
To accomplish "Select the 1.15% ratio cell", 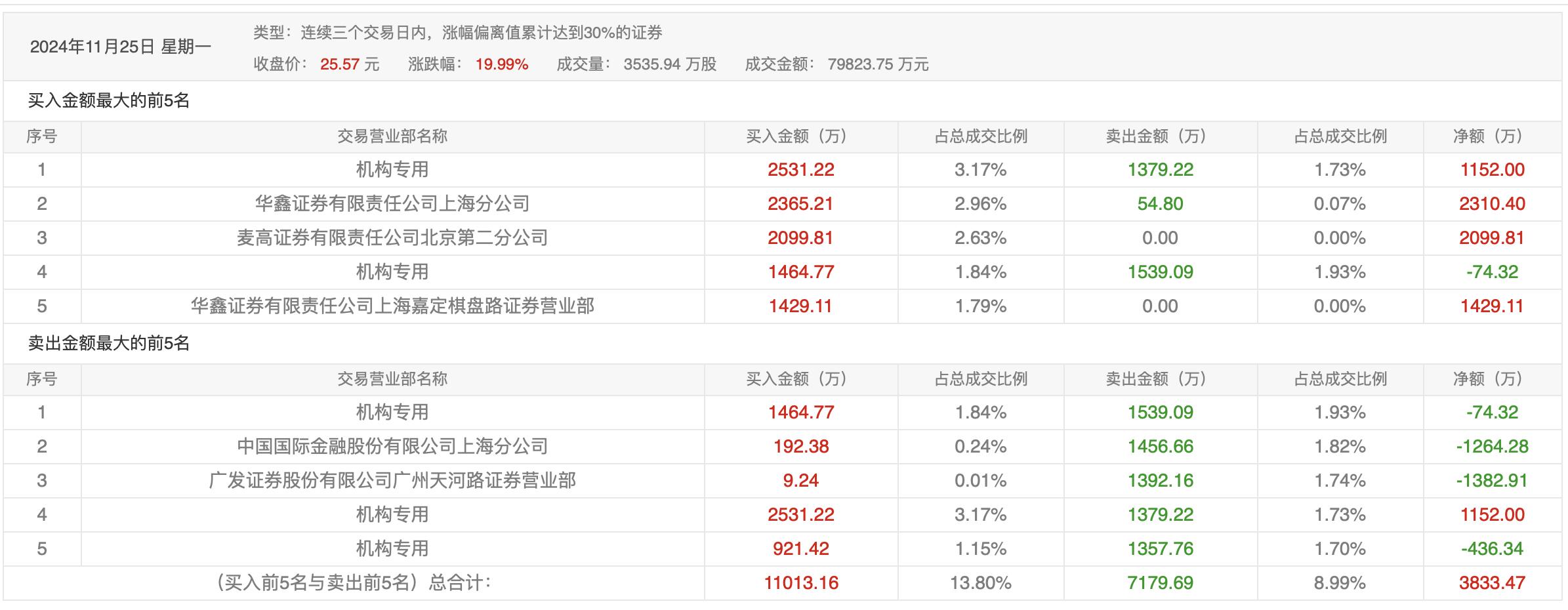I will [x=981, y=549].
